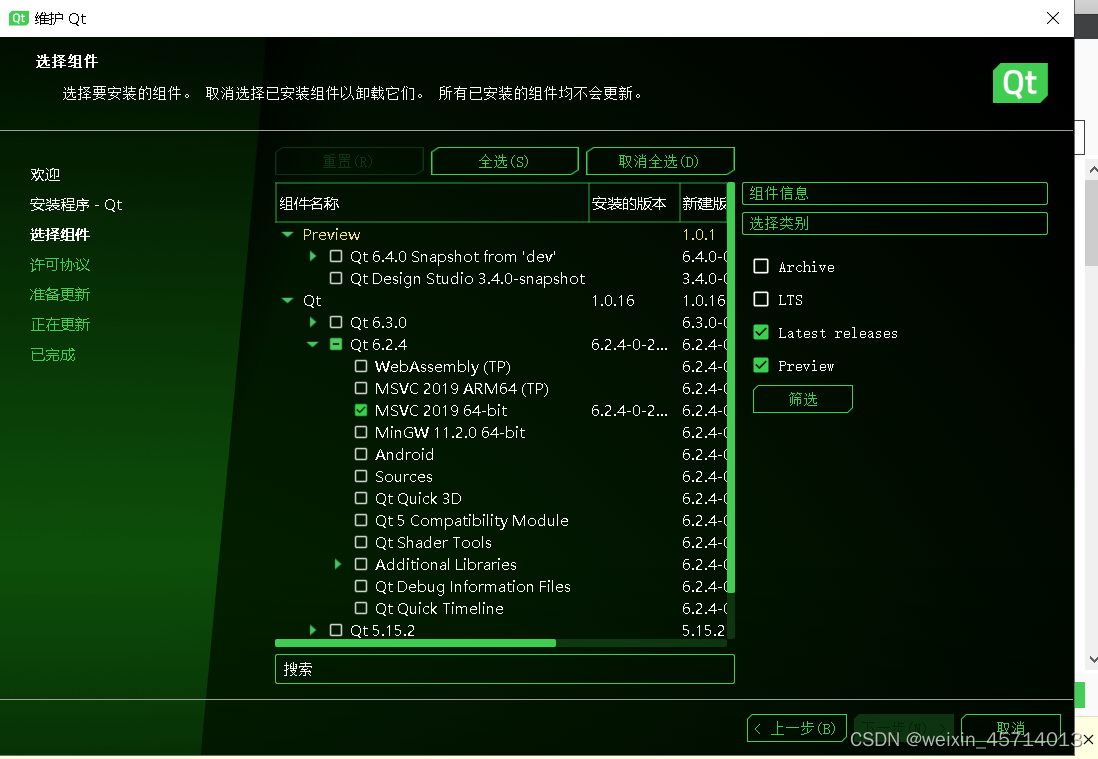Screen dimensions: 1098x759
Task: Expand the Additional Libraries node
Action: click(x=338, y=564)
